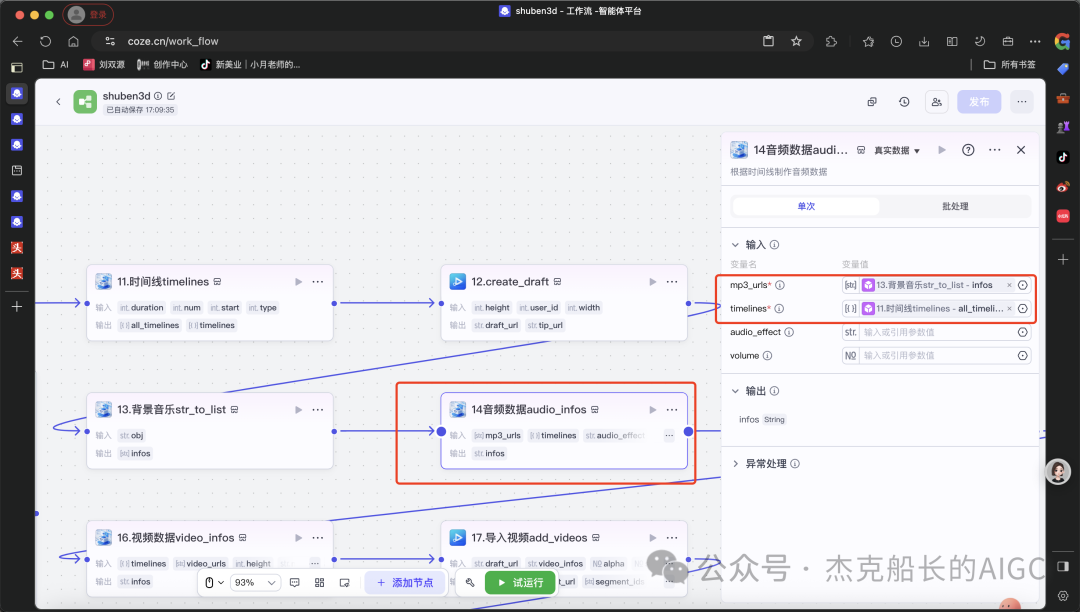Switch to the 单次 tab
This screenshot has width=1080, height=612.
coord(806,207)
